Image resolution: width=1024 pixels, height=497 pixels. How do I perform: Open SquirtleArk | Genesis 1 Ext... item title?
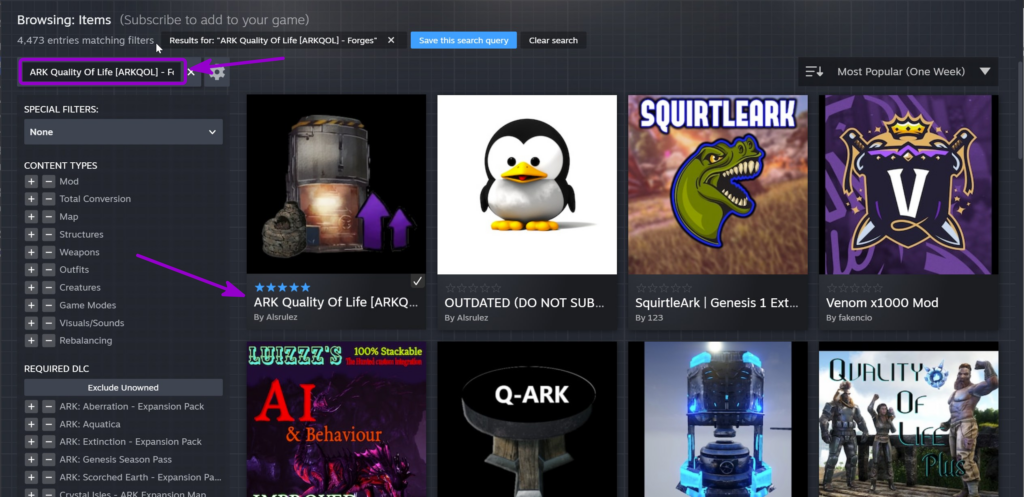(716, 302)
